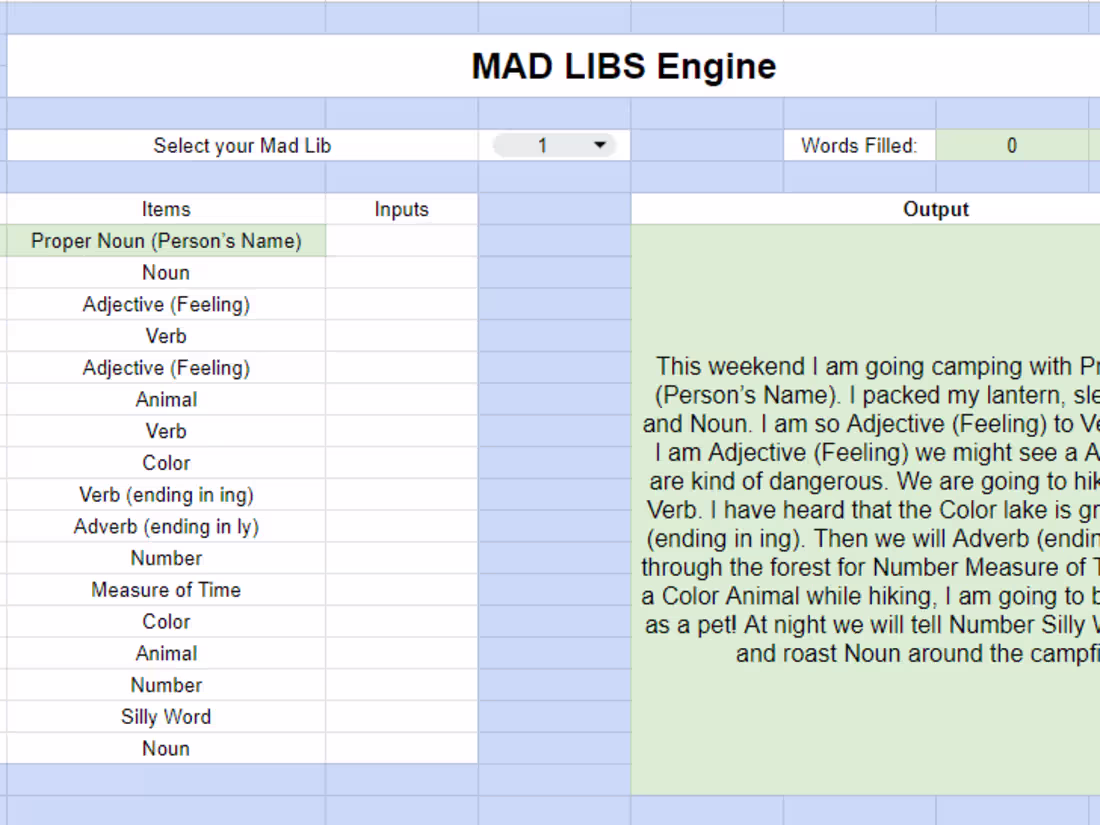
Task: Click the Items column header cell
Action: coord(165,209)
